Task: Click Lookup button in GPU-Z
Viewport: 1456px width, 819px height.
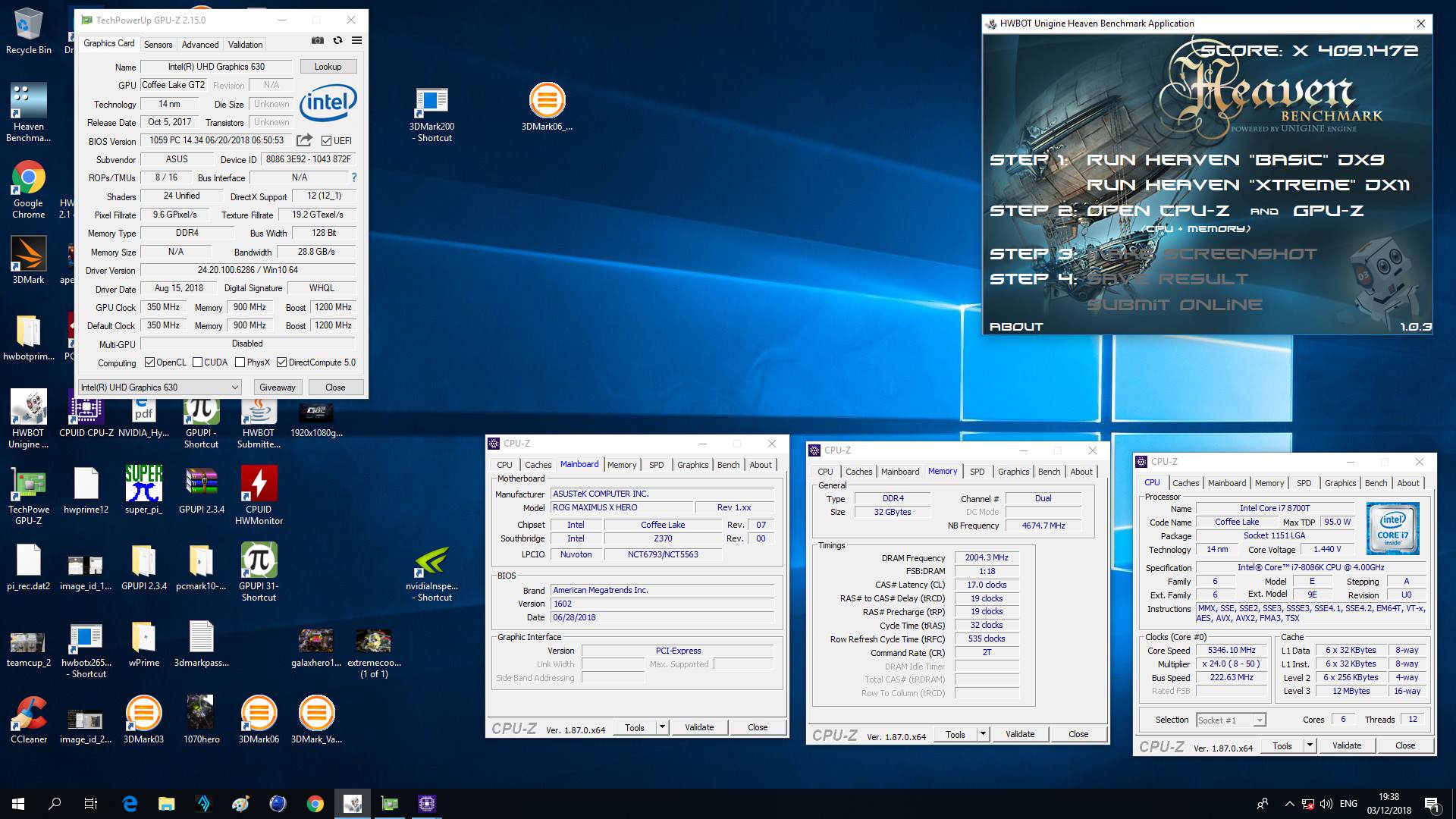Action: (x=328, y=67)
